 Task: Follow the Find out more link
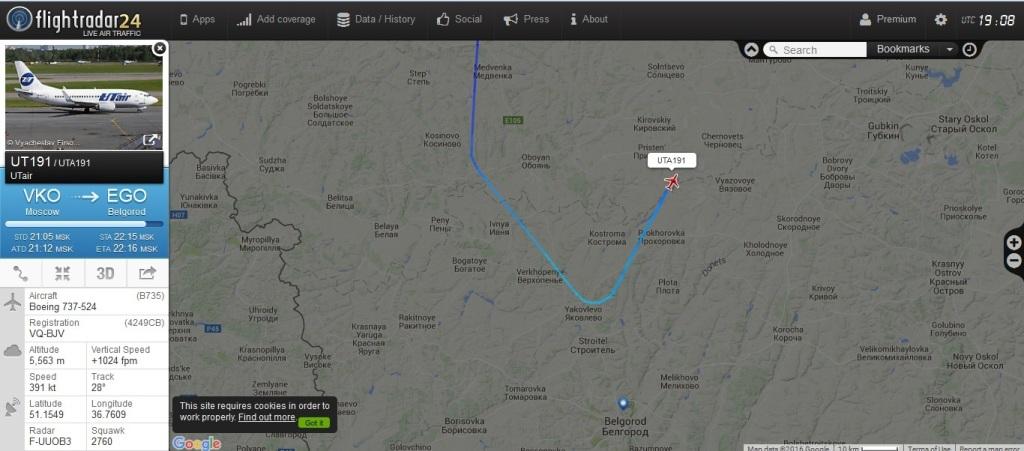266,417
